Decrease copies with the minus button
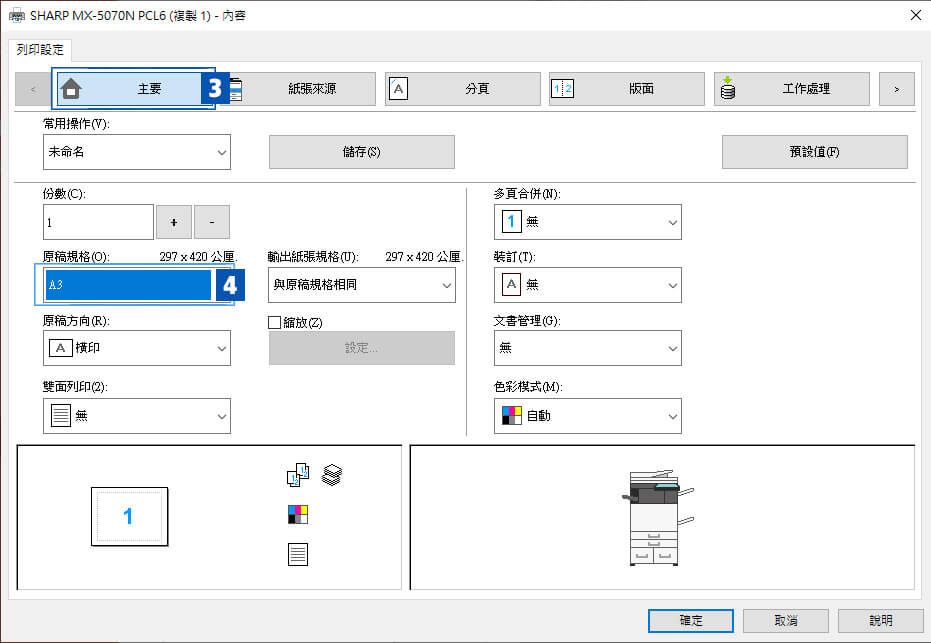931x643 pixels. (x=212, y=222)
